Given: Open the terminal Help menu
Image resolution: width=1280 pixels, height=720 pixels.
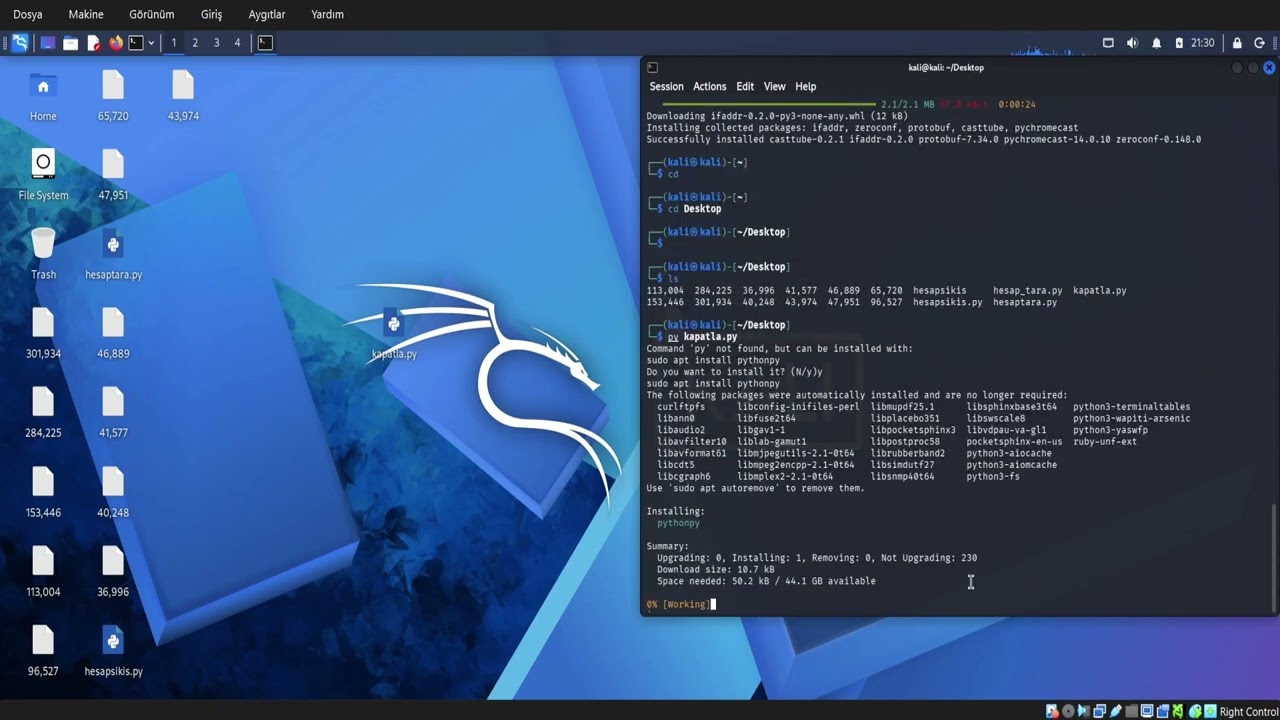Looking at the screenshot, I should (806, 86).
